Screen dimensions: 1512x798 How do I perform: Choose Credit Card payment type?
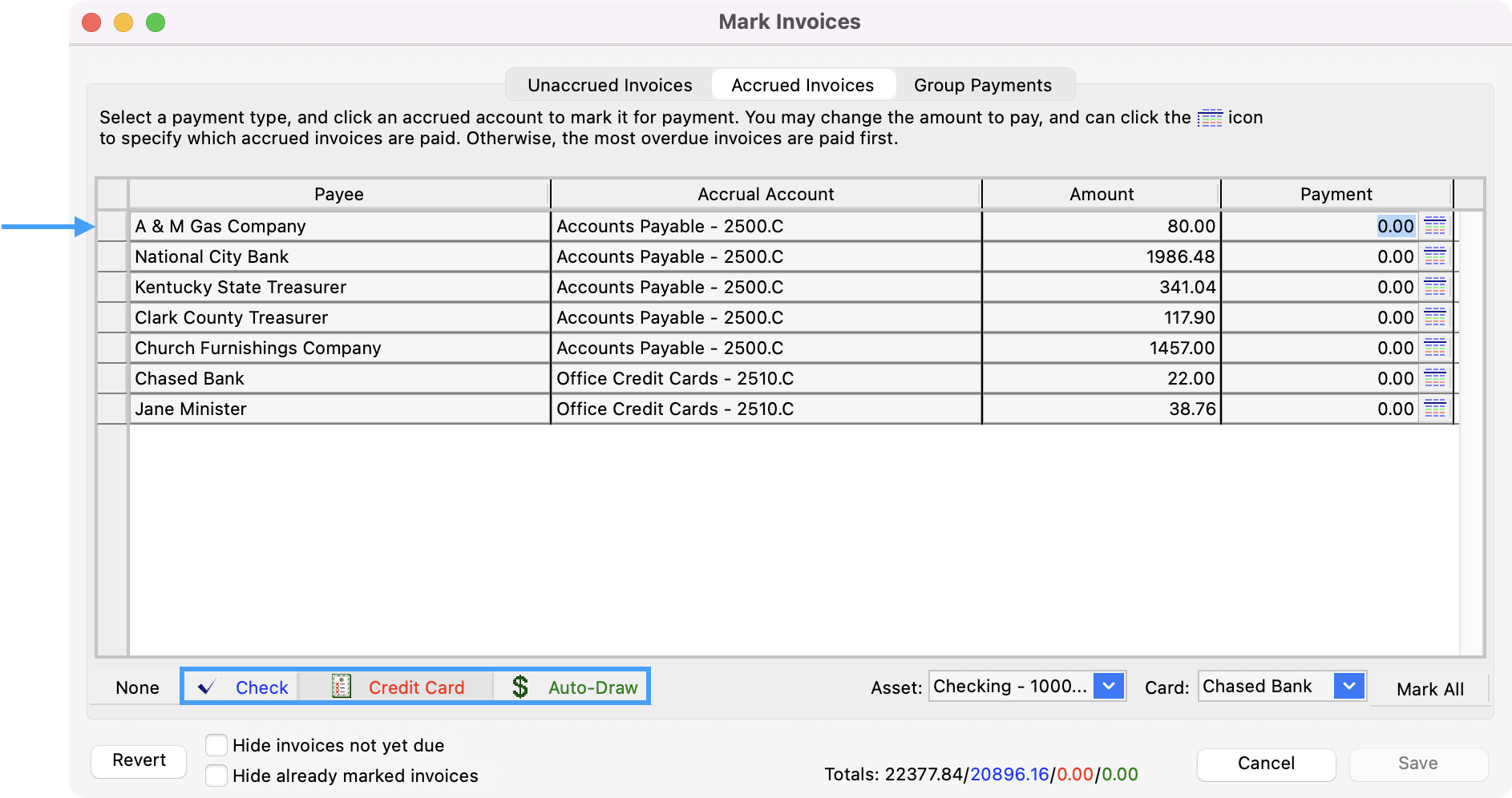coord(398,687)
